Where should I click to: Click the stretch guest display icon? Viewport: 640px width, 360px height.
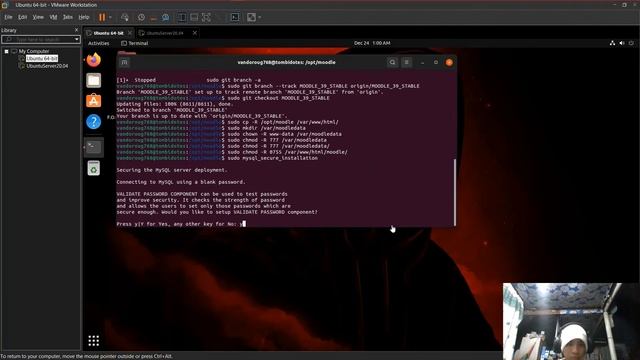click(252, 17)
